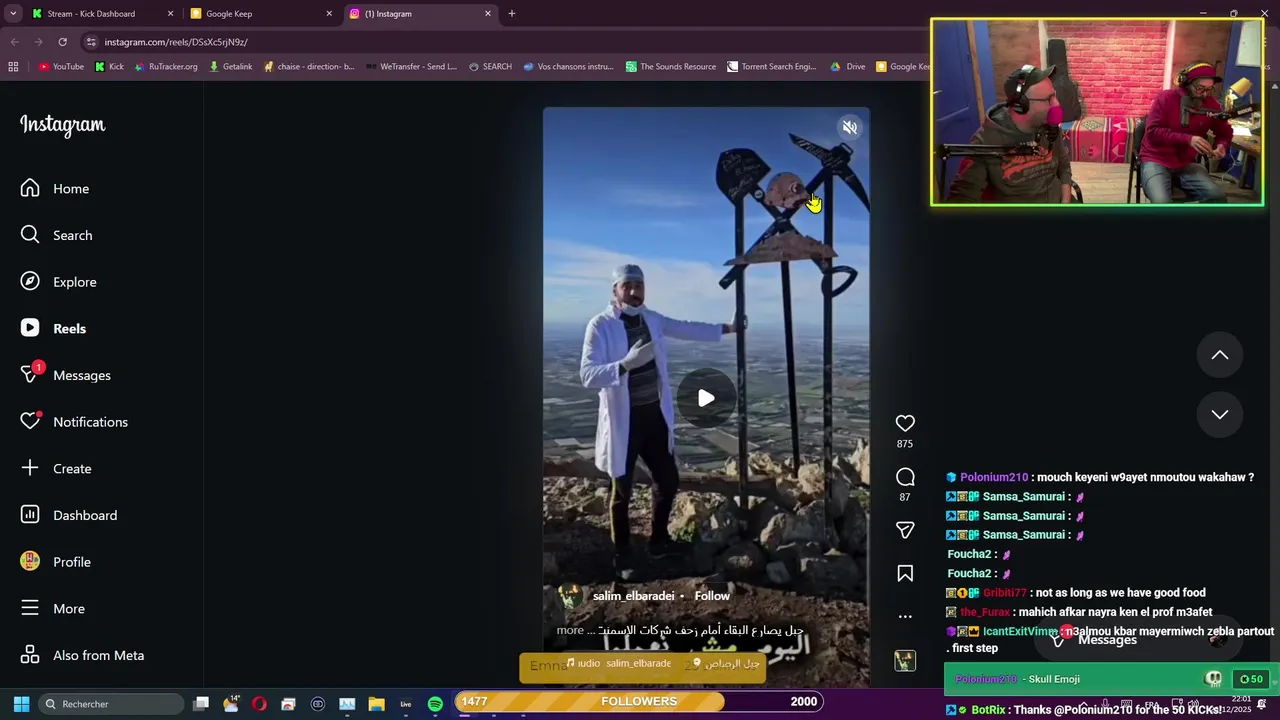Click the Rechercher taskbar search box
The width and height of the screenshot is (1280, 720).
click(111, 704)
